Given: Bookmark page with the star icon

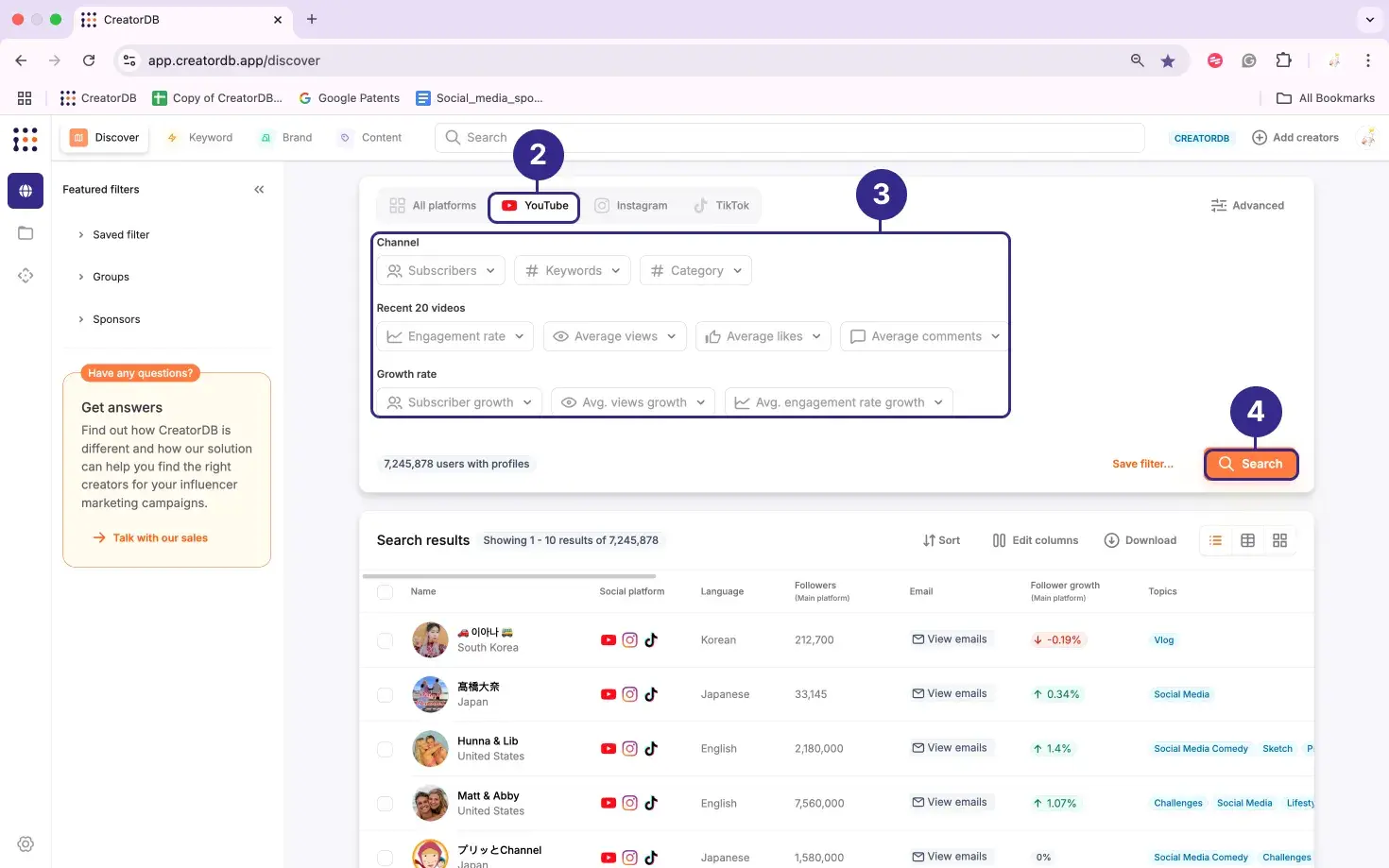Looking at the screenshot, I should pos(1168,60).
